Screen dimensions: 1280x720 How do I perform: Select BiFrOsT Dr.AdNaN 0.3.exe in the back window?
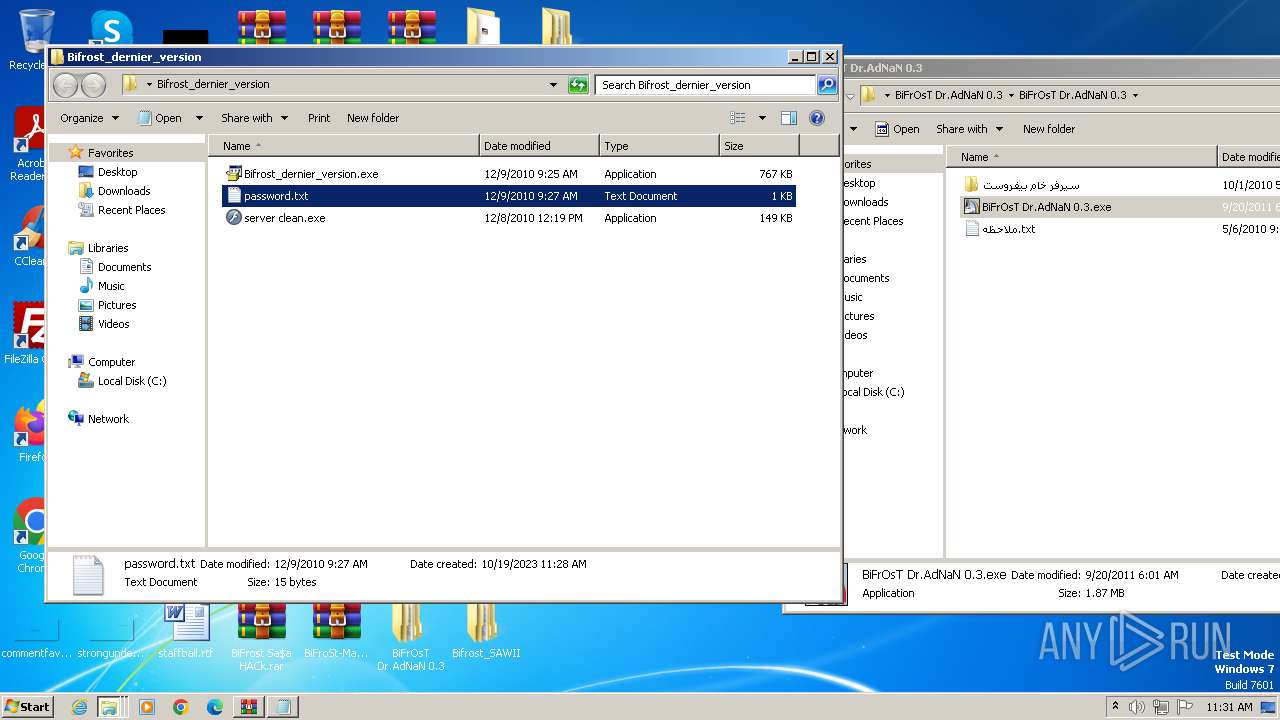1046,207
